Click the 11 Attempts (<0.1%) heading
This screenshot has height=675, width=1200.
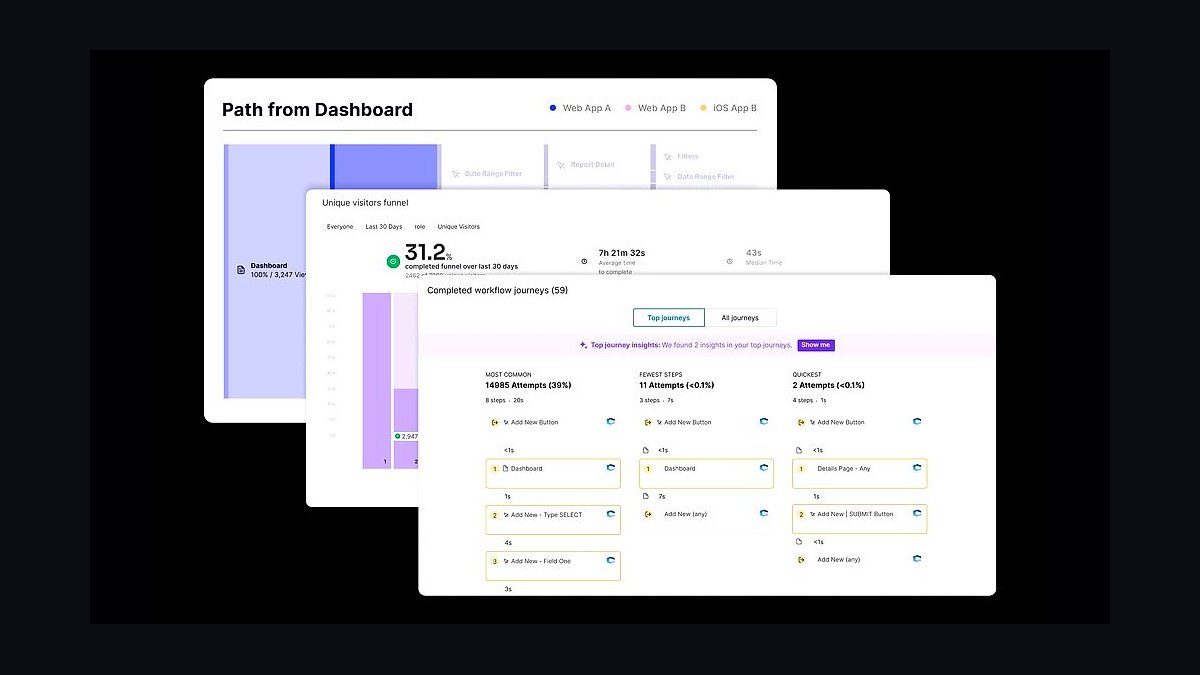click(676, 385)
